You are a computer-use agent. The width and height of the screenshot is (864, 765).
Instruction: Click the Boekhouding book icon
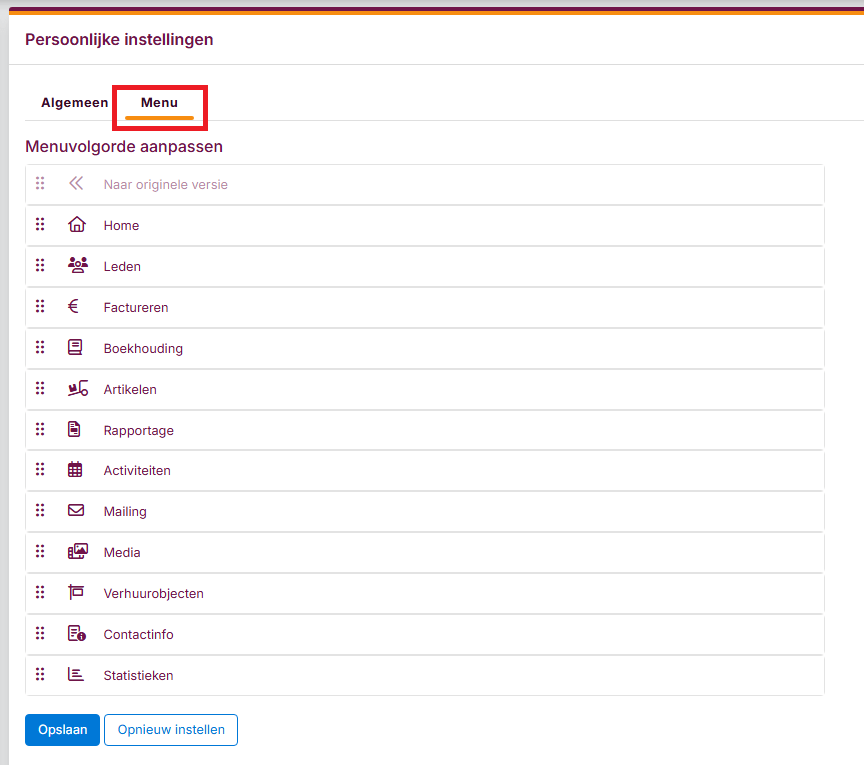pyautogui.click(x=76, y=348)
